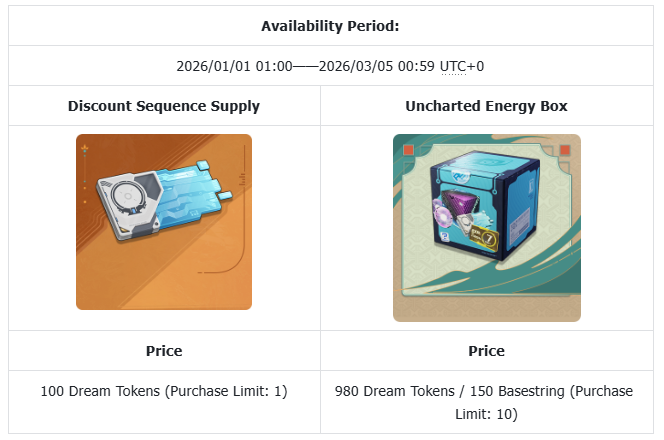Viewport: 664px width, 440px height.
Task: Click the Uncharted Energy Box item image
Action: [x=485, y=227]
